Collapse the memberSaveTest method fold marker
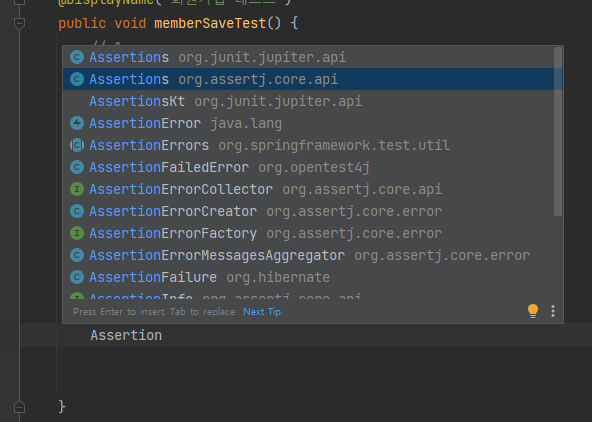This screenshot has height=422, width=592. click(x=19, y=24)
